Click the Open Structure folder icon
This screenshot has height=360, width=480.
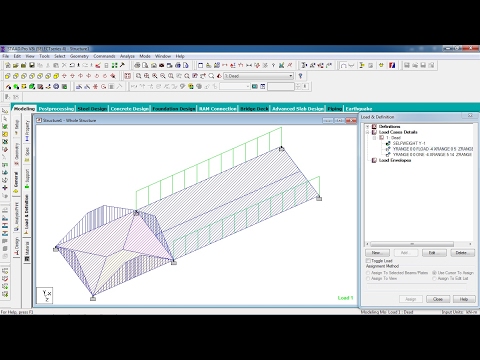point(16,65)
